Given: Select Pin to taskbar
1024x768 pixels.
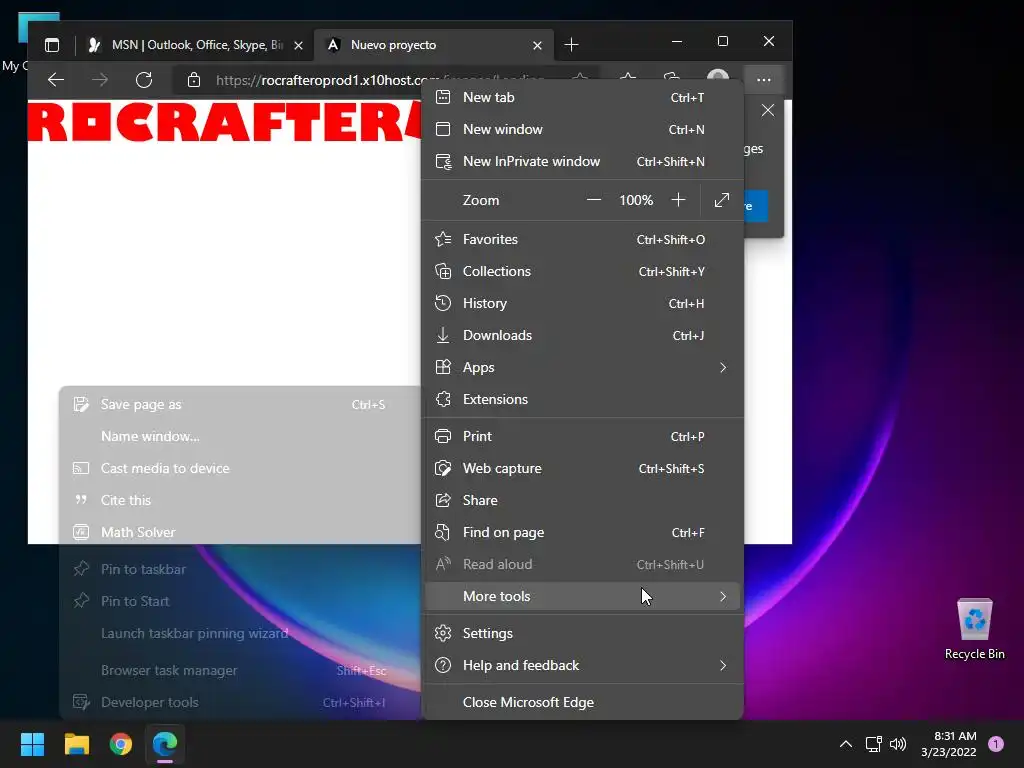Looking at the screenshot, I should click(x=240, y=569).
